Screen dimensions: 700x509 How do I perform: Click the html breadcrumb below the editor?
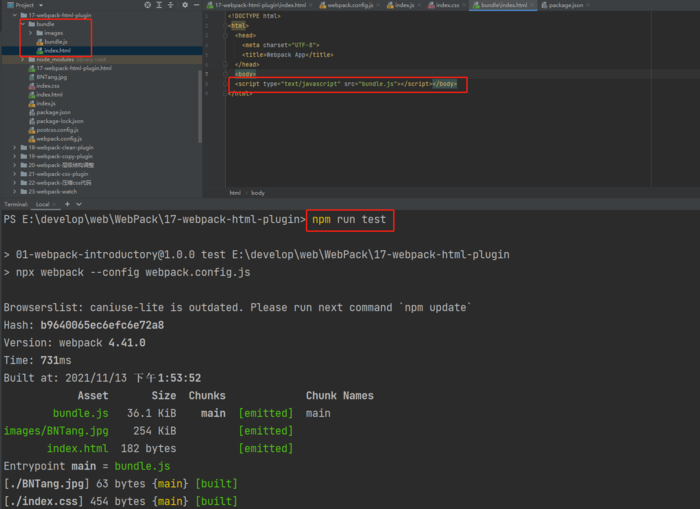coord(235,193)
